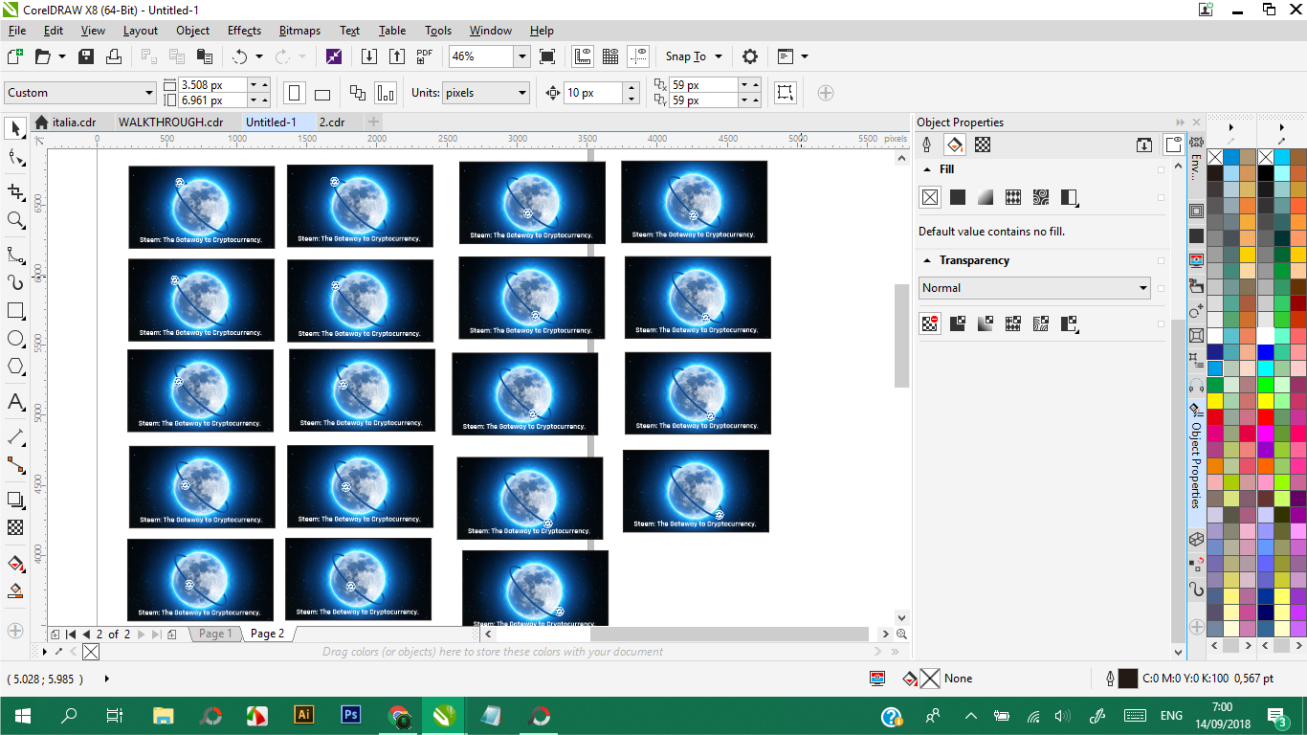Toggle Show Rulers button
1307x735 pixels.
click(x=582, y=57)
